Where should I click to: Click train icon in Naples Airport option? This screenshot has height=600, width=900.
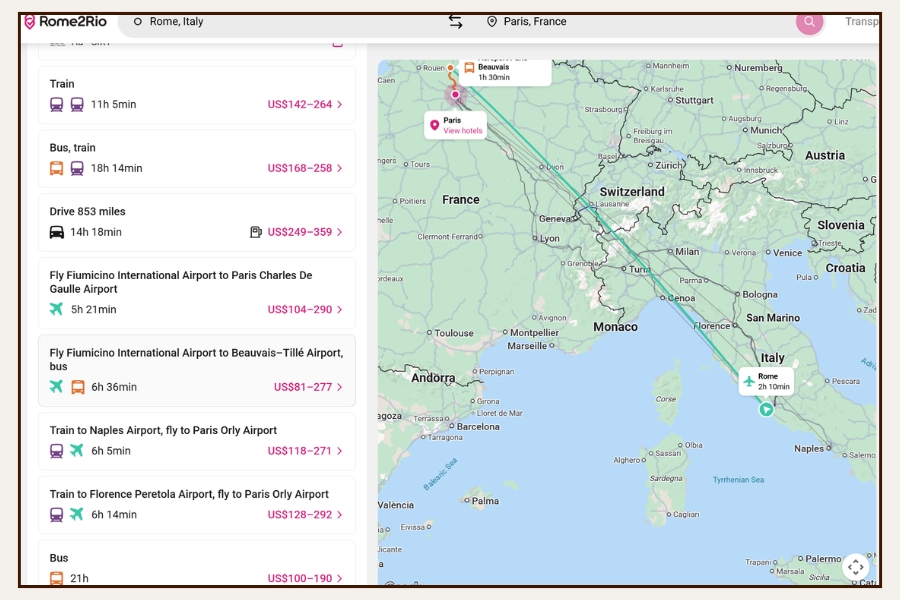[x=56, y=451]
